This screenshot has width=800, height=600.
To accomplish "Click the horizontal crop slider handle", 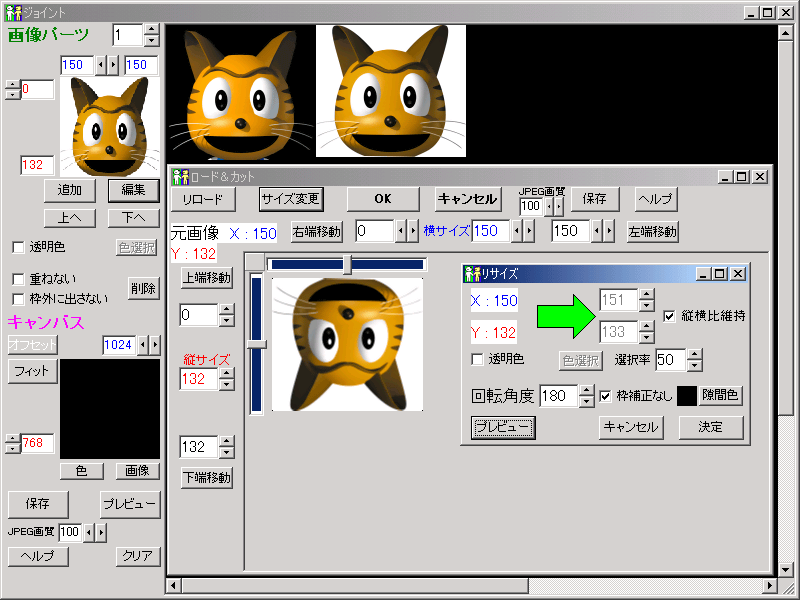I will click(x=347, y=264).
